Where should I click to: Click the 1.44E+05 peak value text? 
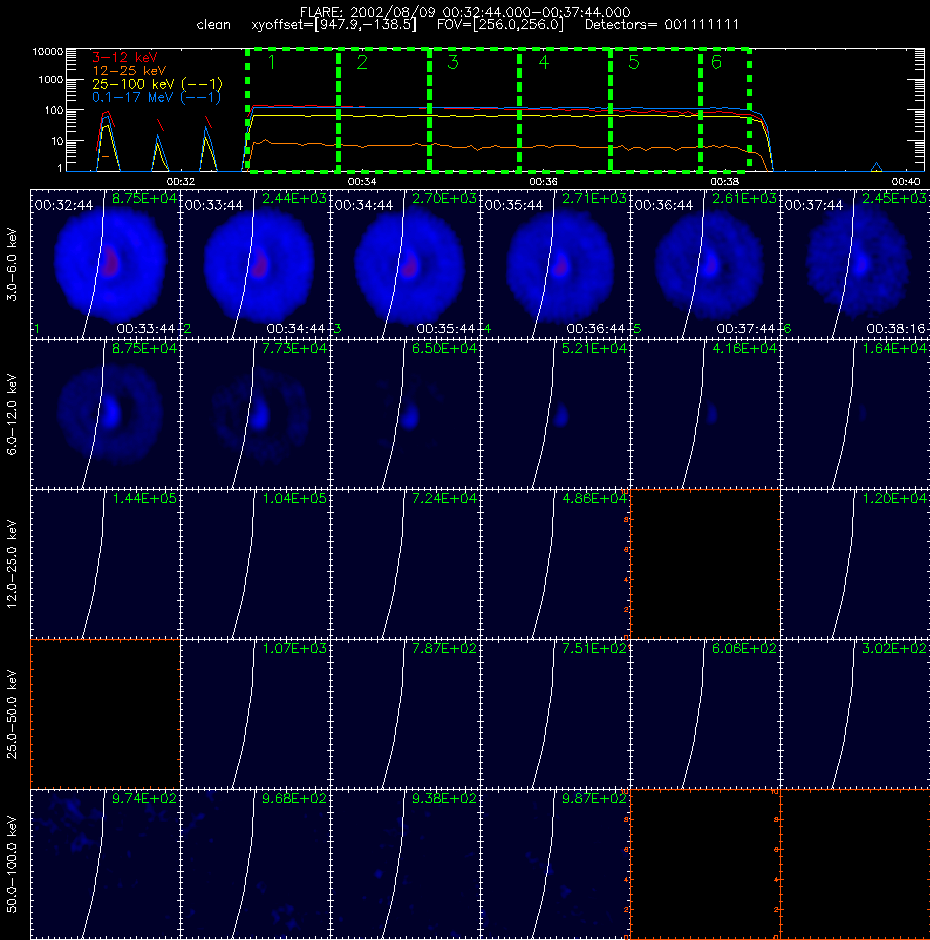click(145, 498)
